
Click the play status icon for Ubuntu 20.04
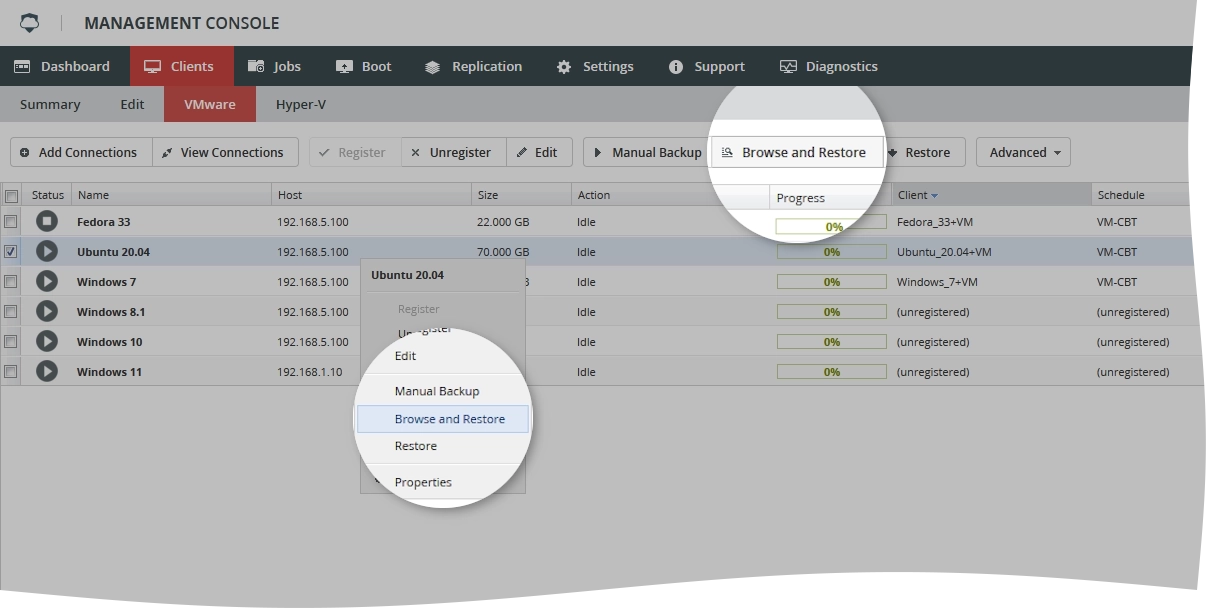(47, 252)
